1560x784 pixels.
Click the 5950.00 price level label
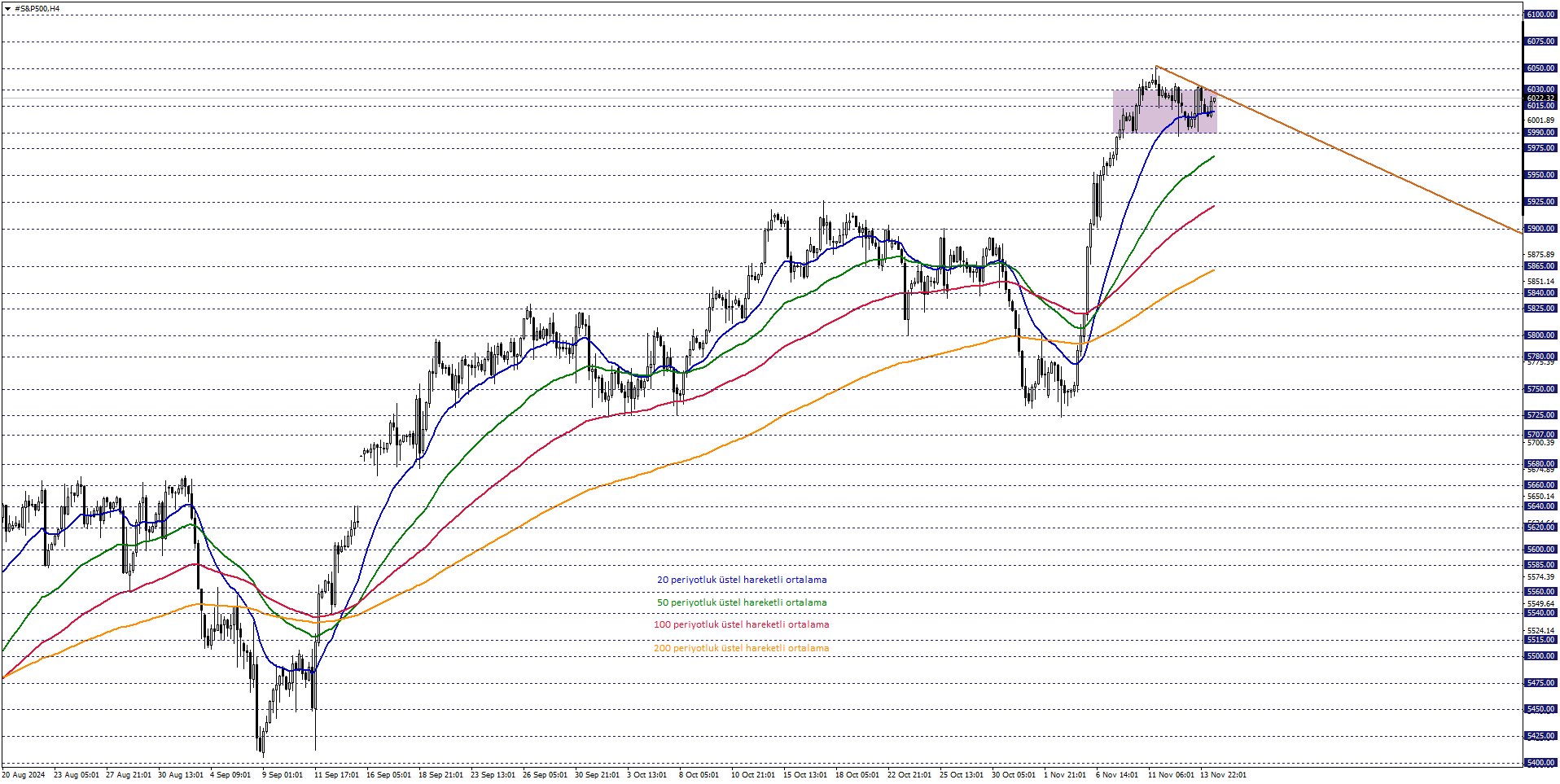[1540, 175]
